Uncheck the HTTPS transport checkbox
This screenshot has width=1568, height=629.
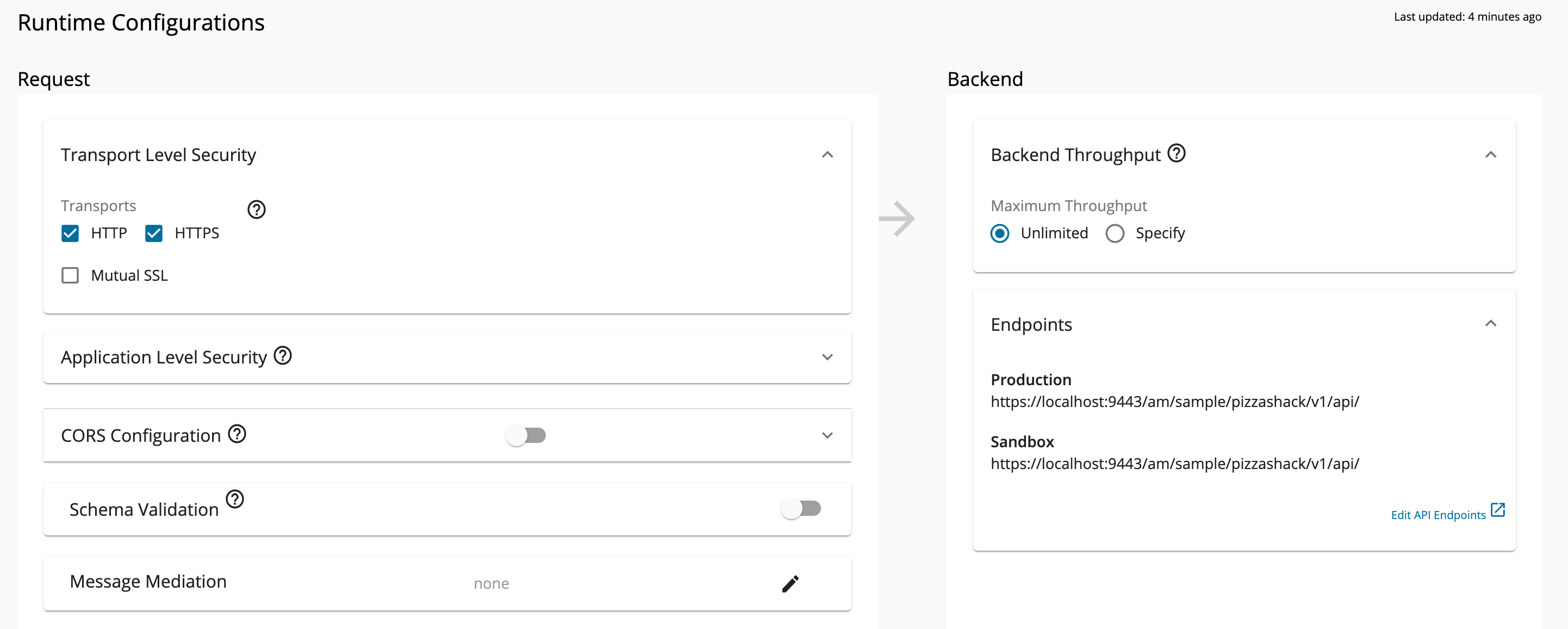tap(154, 233)
